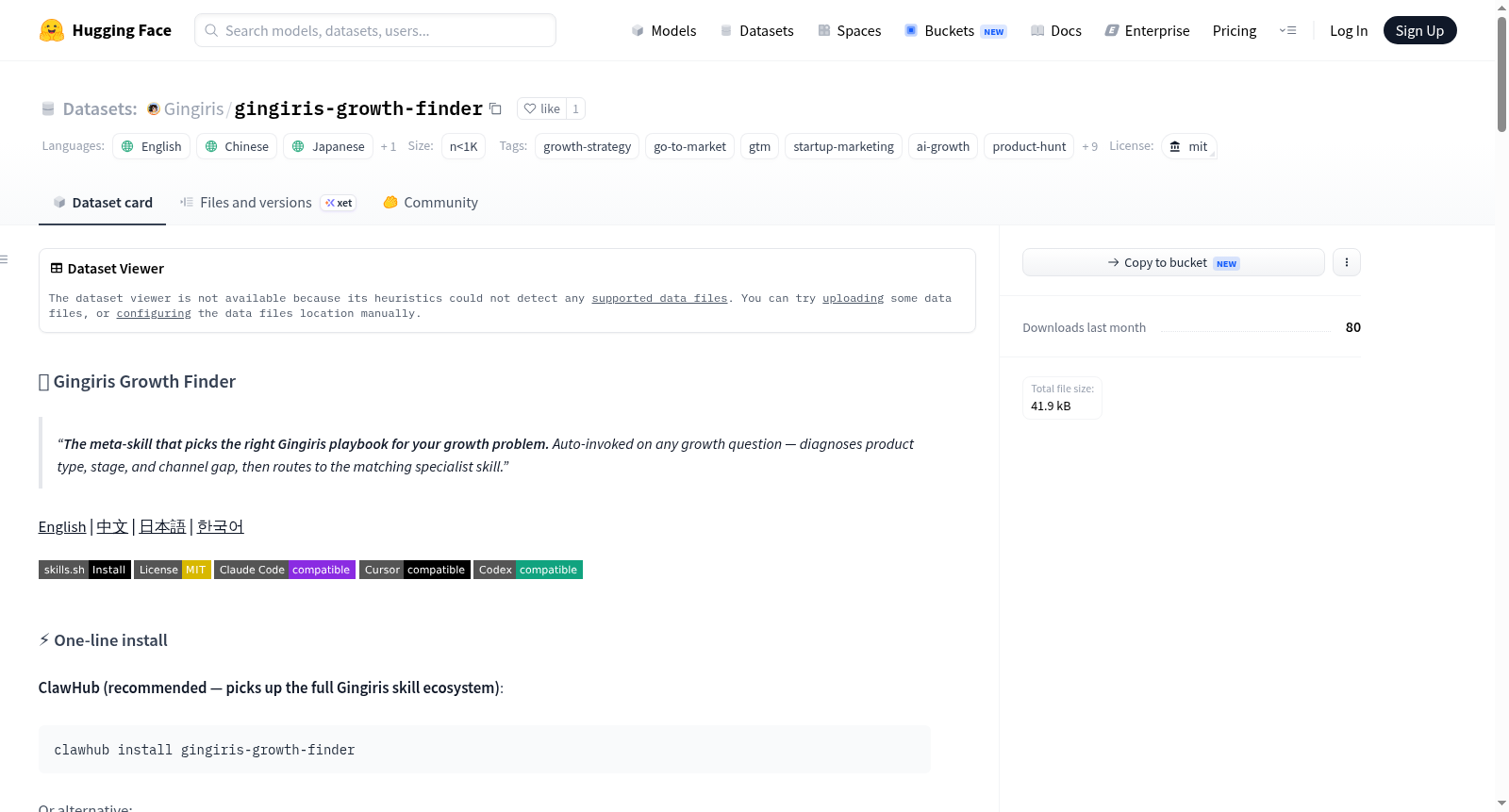Expand the navigation more-options menu icon

(1287, 30)
